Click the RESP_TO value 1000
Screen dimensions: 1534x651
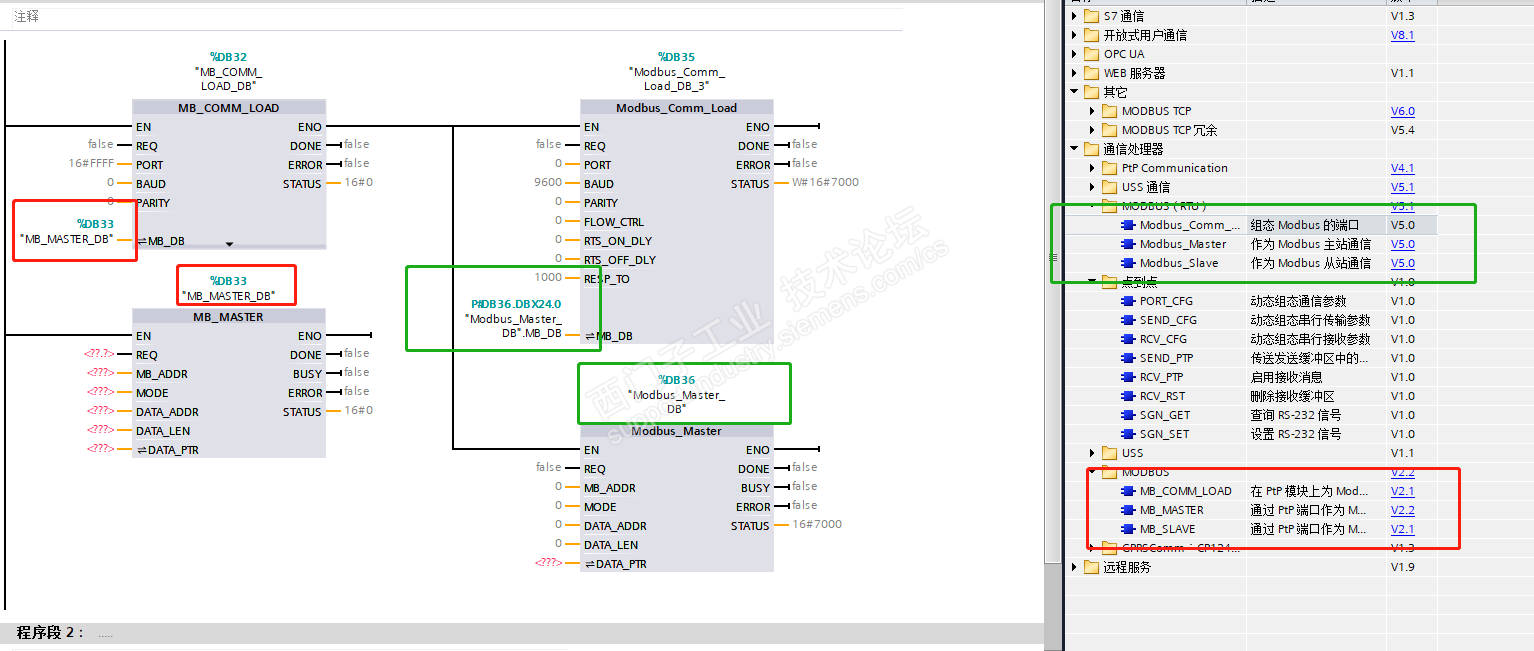click(548, 278)
